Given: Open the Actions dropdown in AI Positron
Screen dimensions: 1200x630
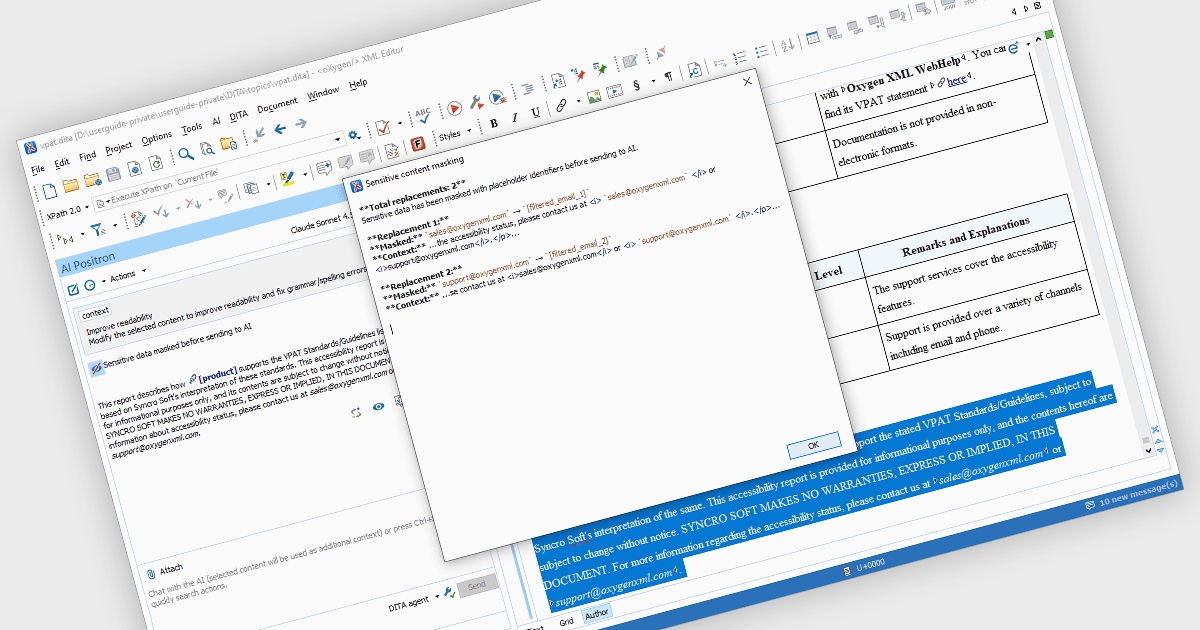Looking at the screenshot, I should (126, 275).
